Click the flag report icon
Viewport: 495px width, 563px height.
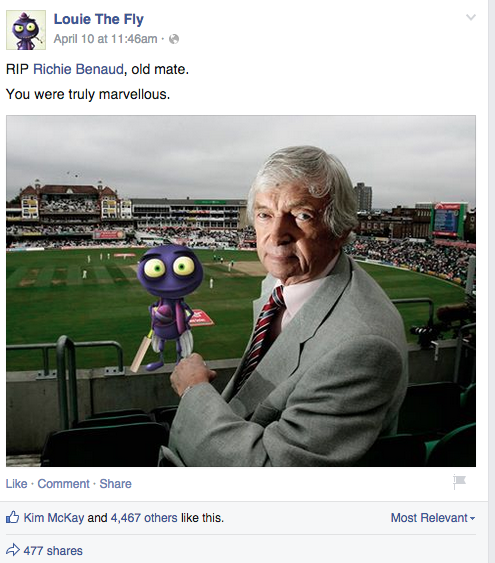pyautogui.click(x=459, y=482)
